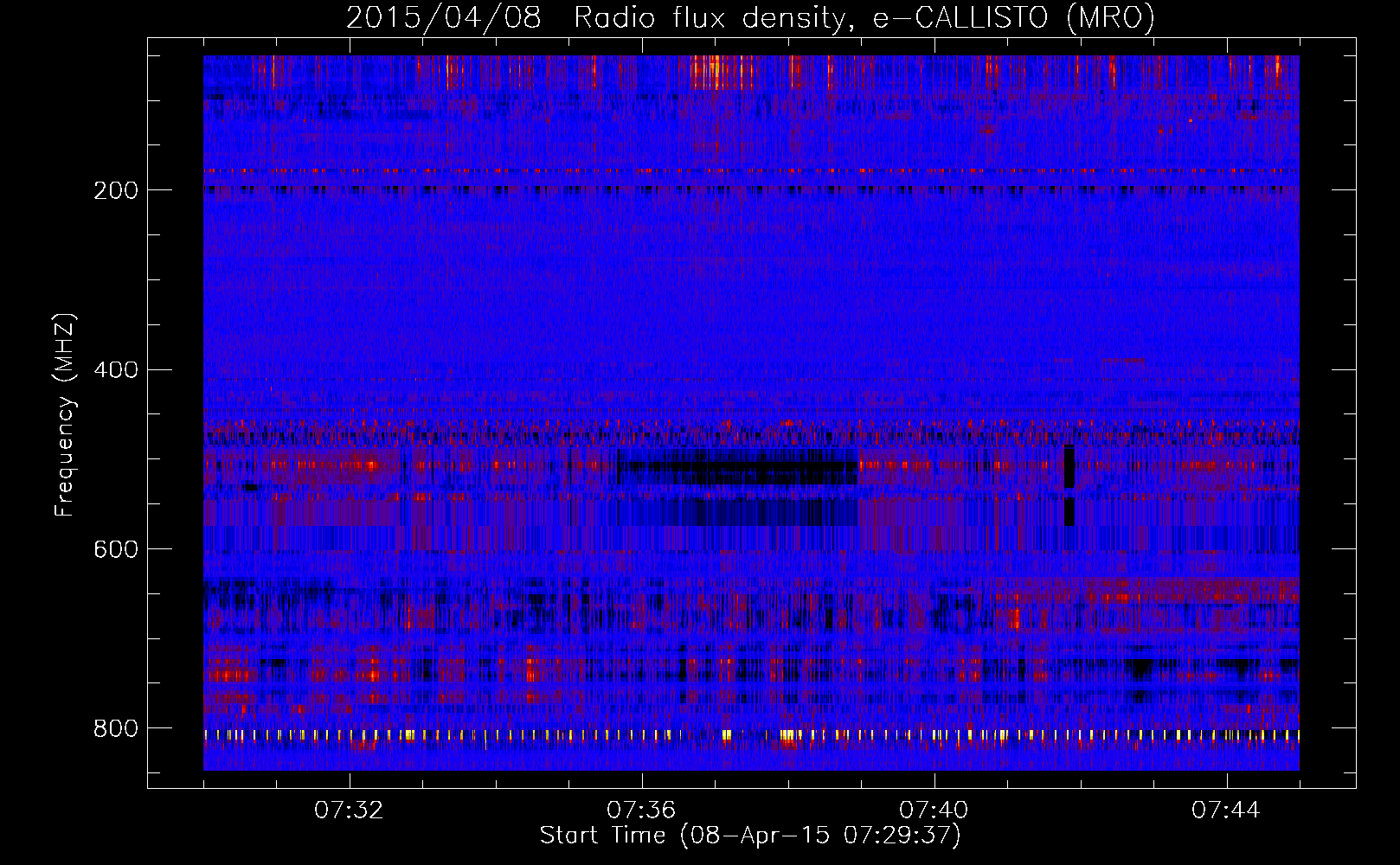Click the 200 frequency tick label
Image resolution: width=1400 pixels, height=865 pixels.
tap(116, 190)
